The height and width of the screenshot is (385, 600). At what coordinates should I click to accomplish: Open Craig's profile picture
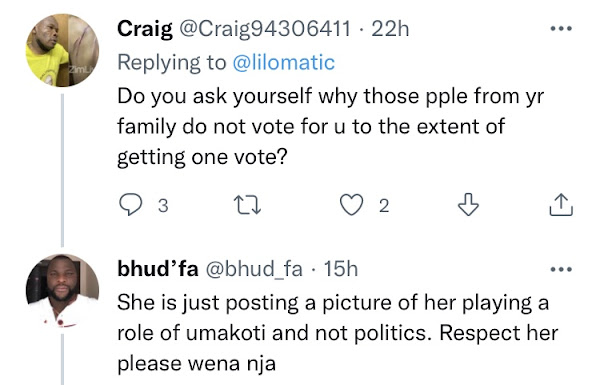click(62, 51)
